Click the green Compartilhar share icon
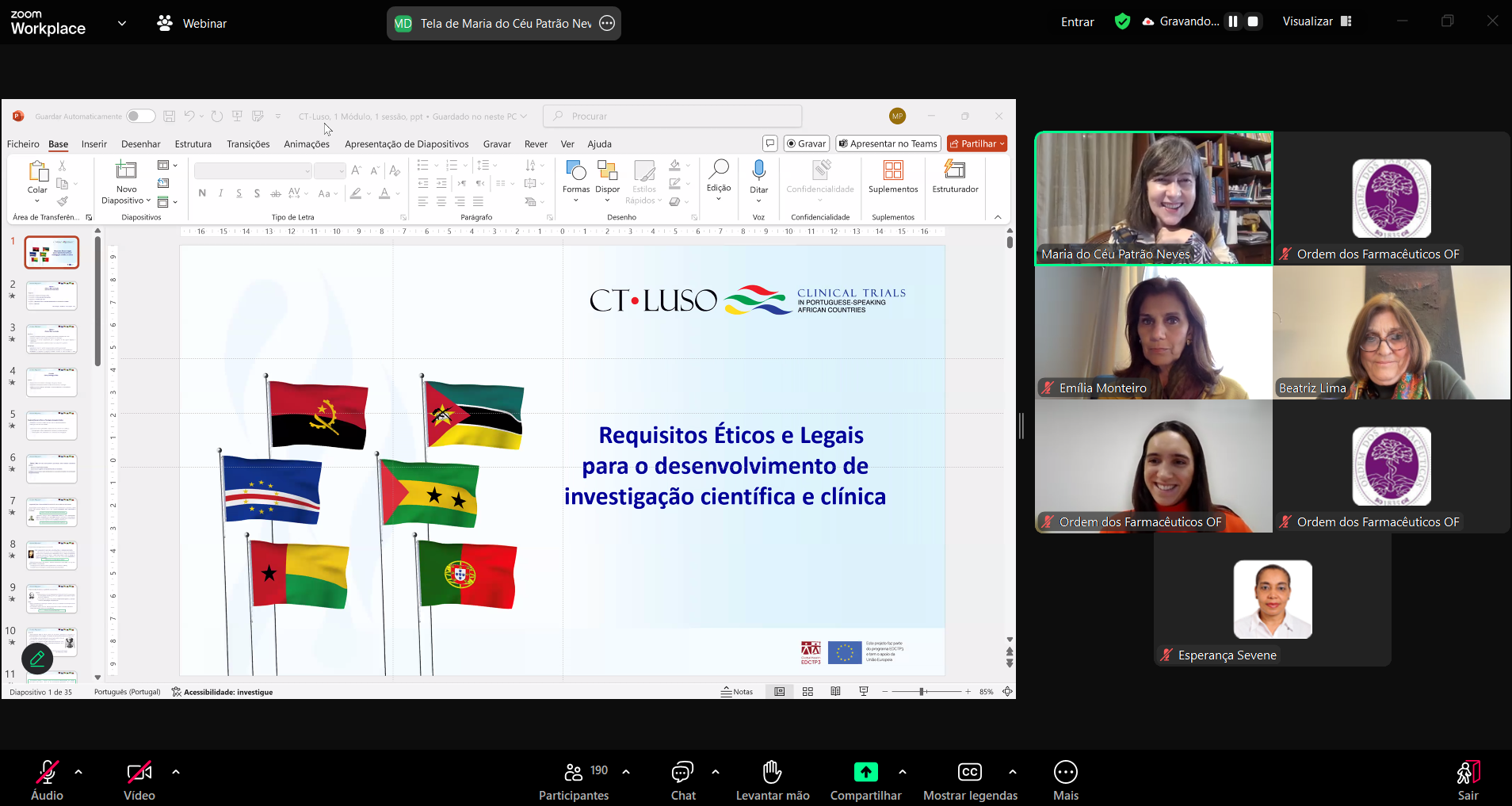1512x806 pixels. [865, 771]
